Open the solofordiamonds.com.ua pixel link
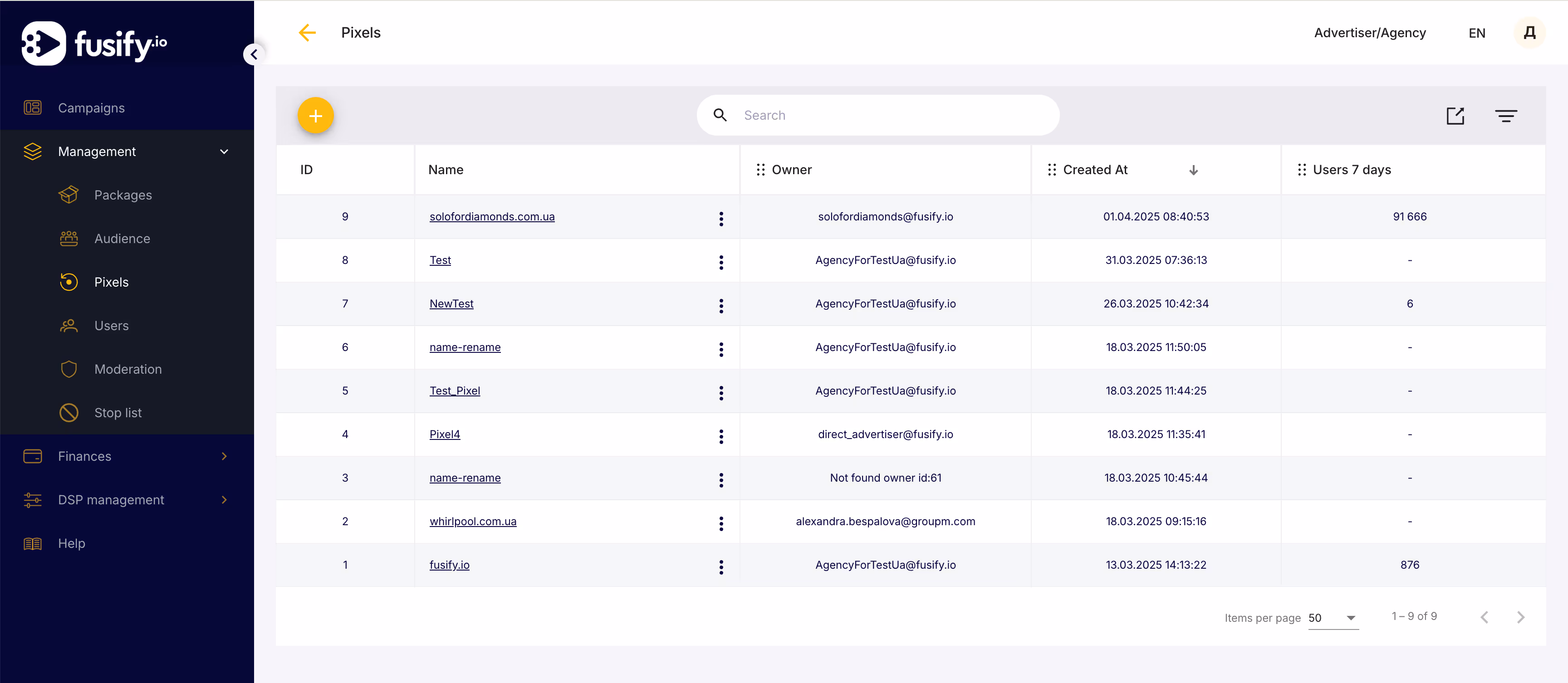The height and width of the screenshot is (683, 1568). 492,216
